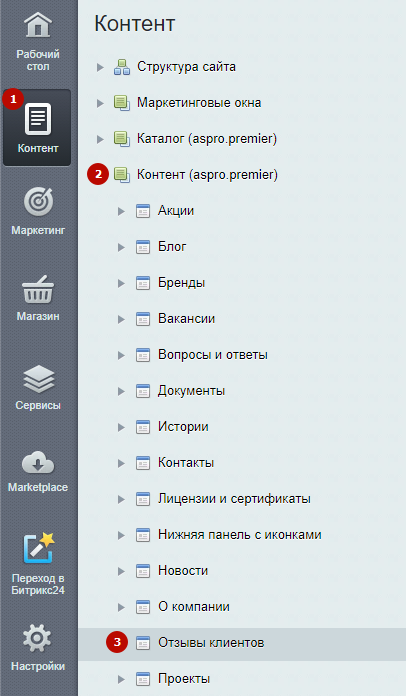Expand the Акции section arrow

click(121, 211)
